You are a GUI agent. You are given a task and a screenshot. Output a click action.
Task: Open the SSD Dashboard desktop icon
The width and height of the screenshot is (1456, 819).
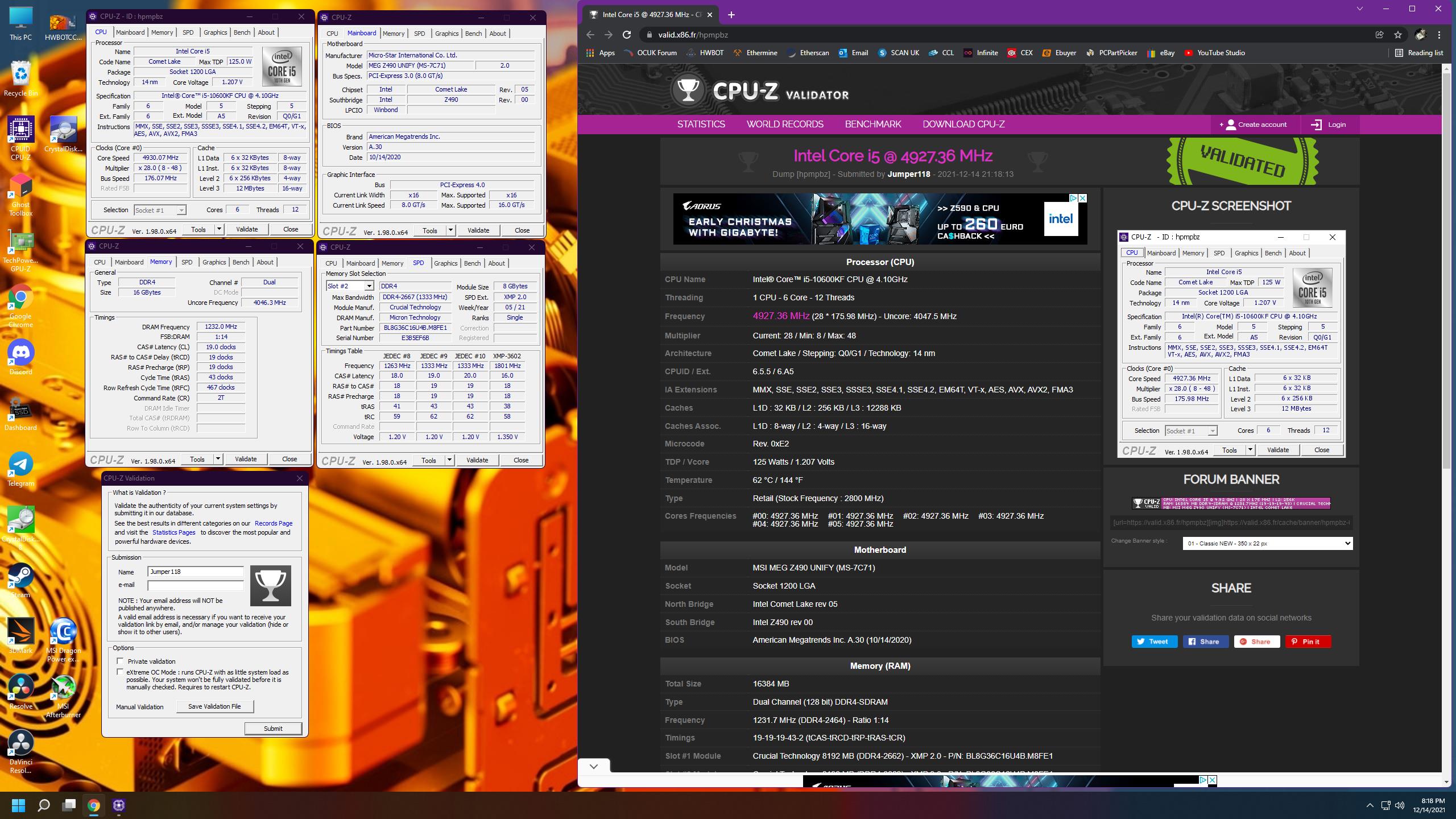pos(20,413)
